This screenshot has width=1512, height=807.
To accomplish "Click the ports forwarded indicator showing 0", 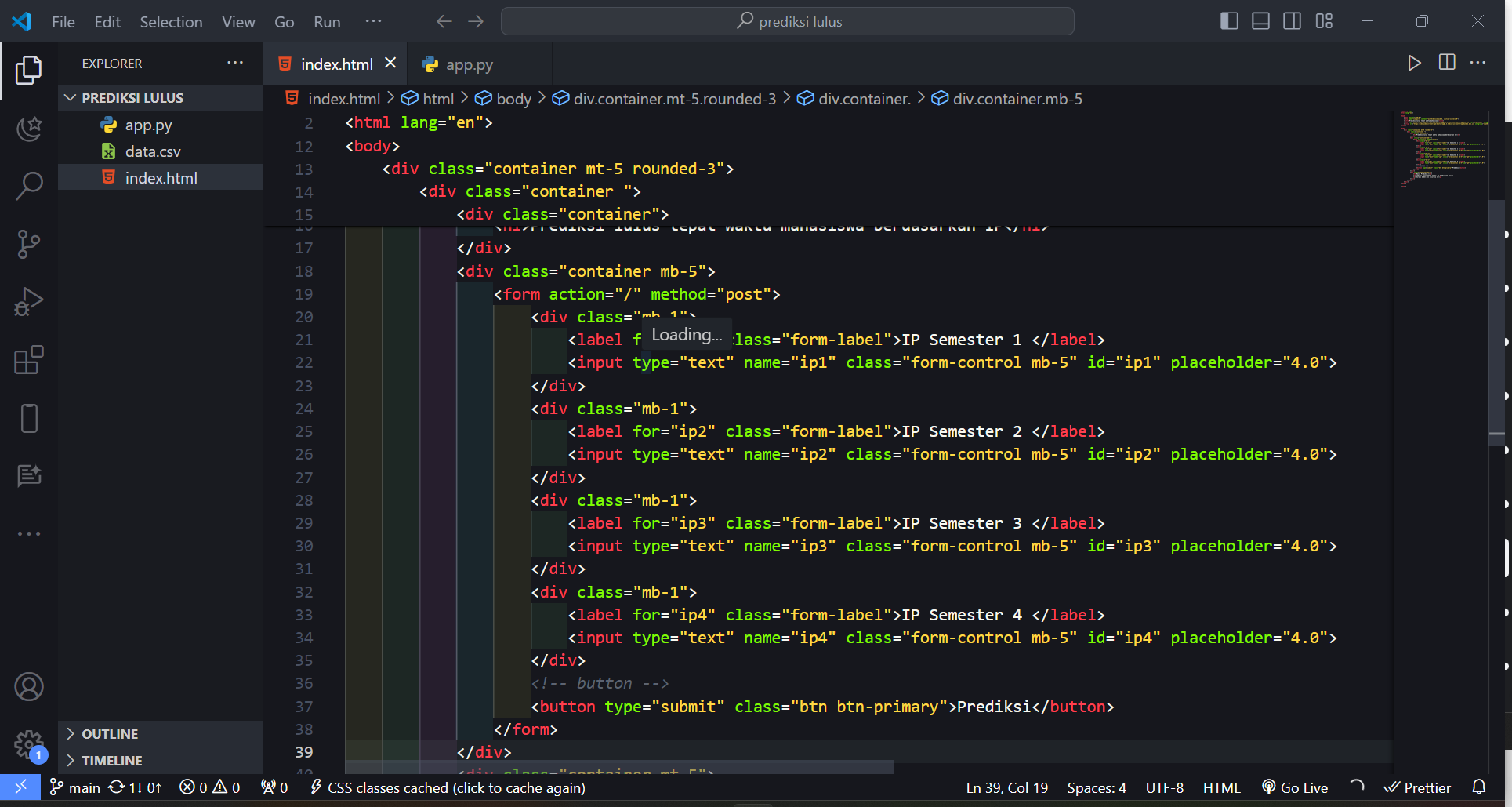I will click(x=274, y=787).
